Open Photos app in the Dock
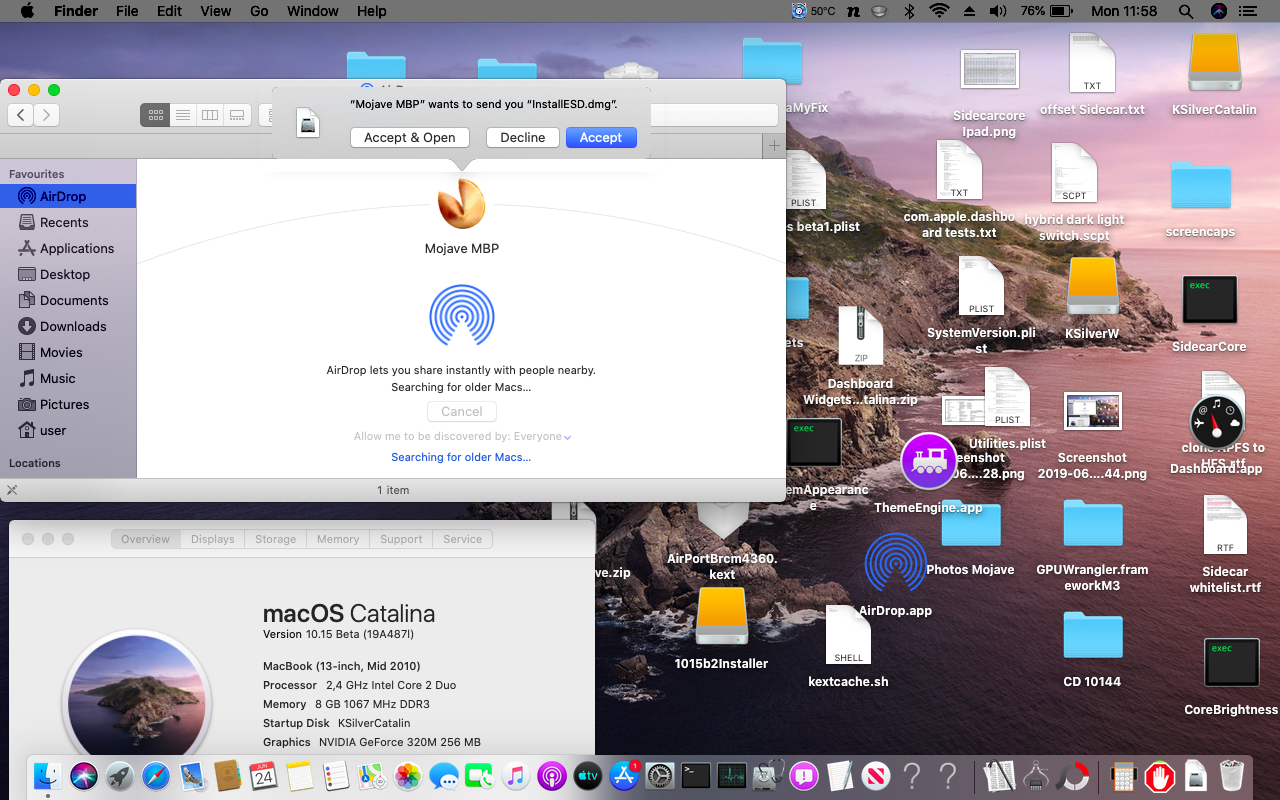Image resolution: width=1280 pixels, height=800 pixels. point(407,776)
